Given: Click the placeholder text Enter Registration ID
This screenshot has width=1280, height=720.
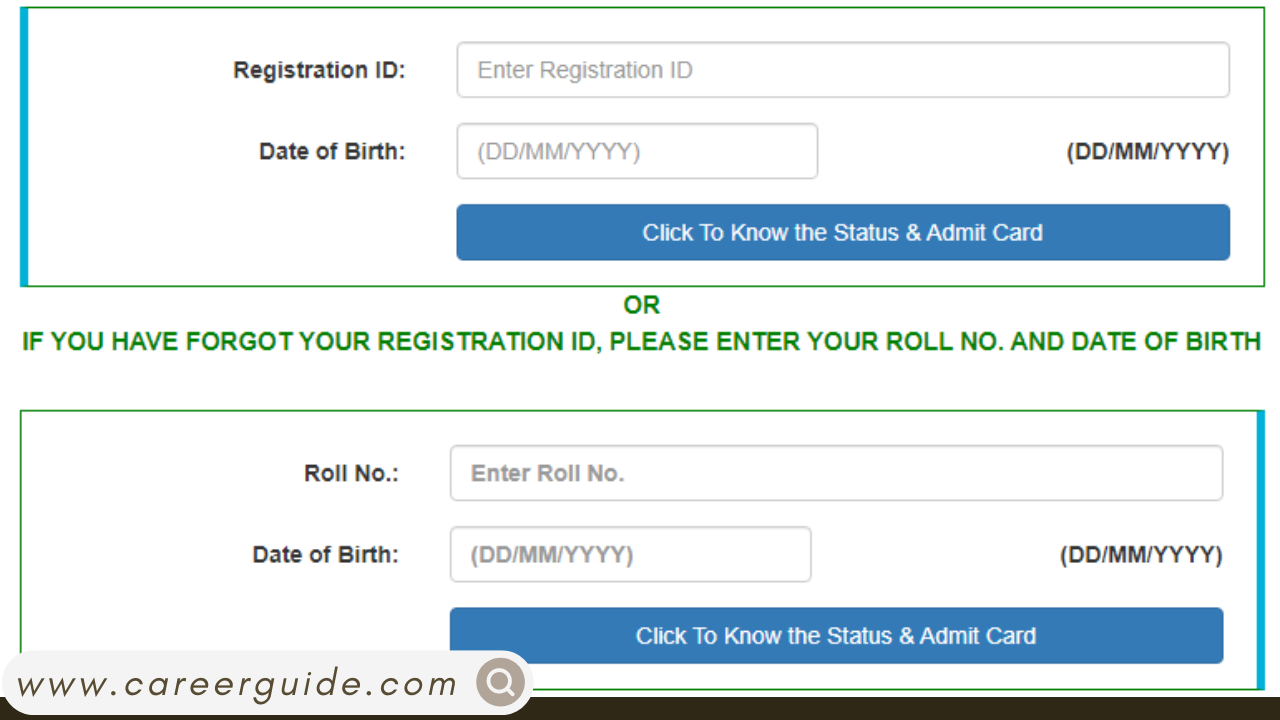Looking at the screenshot, I should (x=585, y=69).
